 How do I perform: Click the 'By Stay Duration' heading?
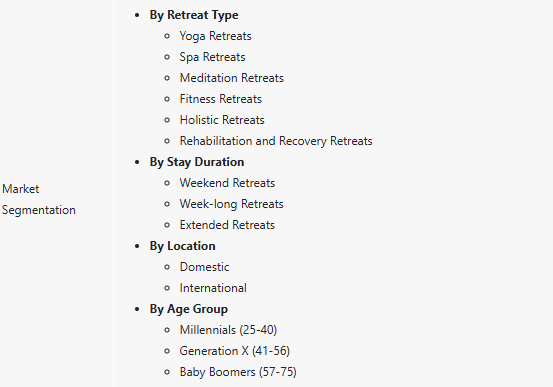197,162
